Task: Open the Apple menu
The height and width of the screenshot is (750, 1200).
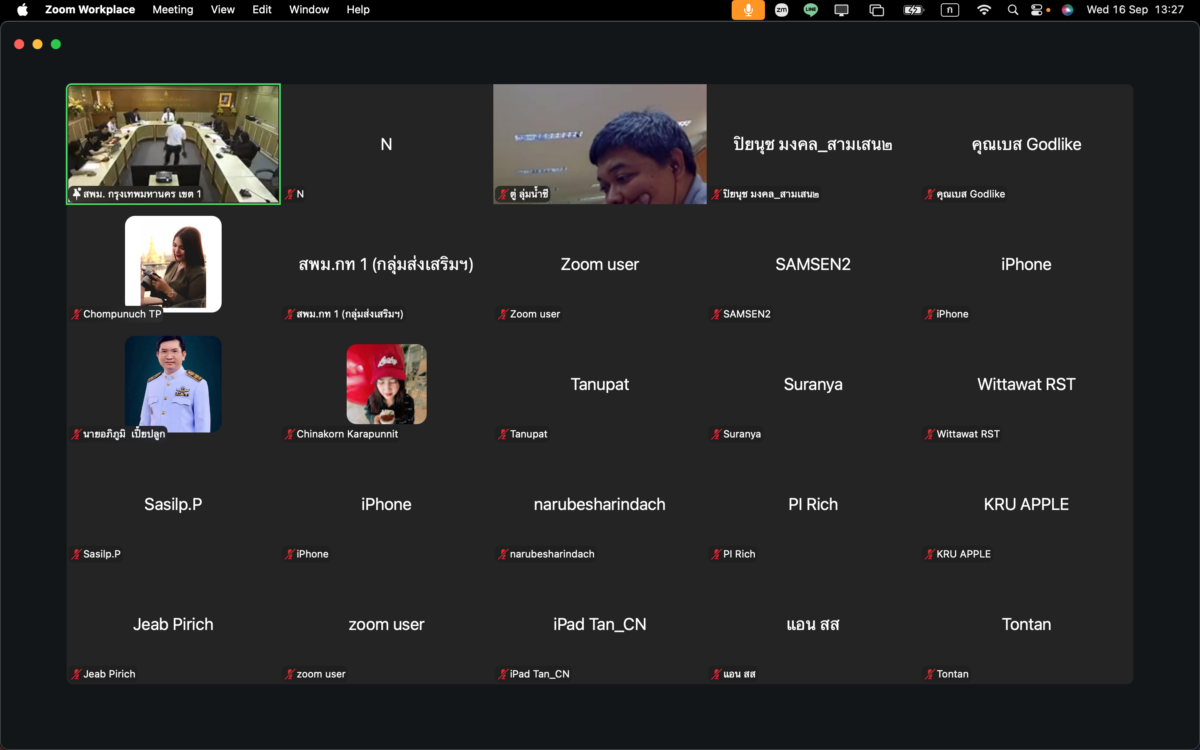Action: point(22,10)
